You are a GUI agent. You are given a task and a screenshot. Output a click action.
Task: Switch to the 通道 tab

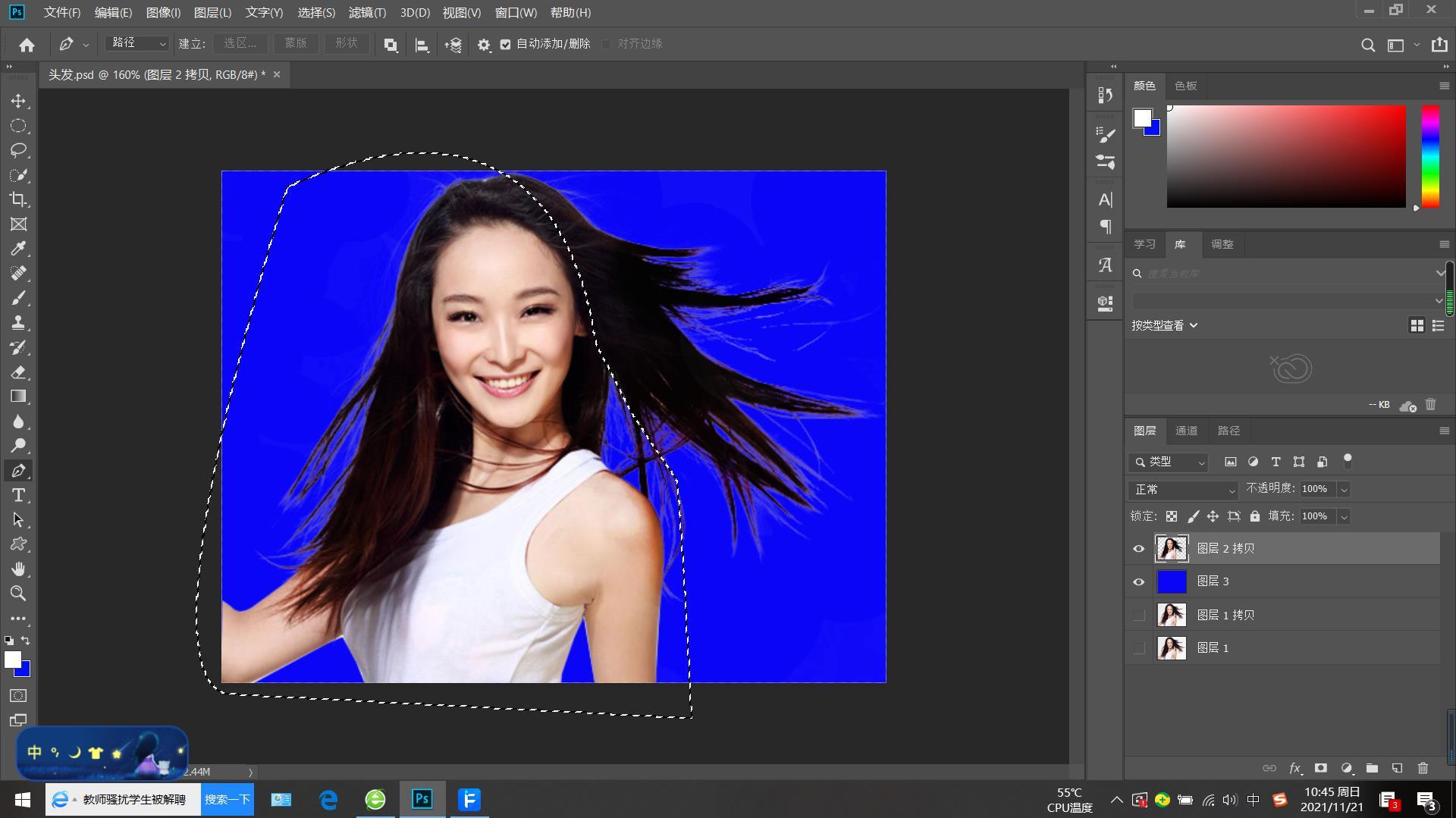1186,431
